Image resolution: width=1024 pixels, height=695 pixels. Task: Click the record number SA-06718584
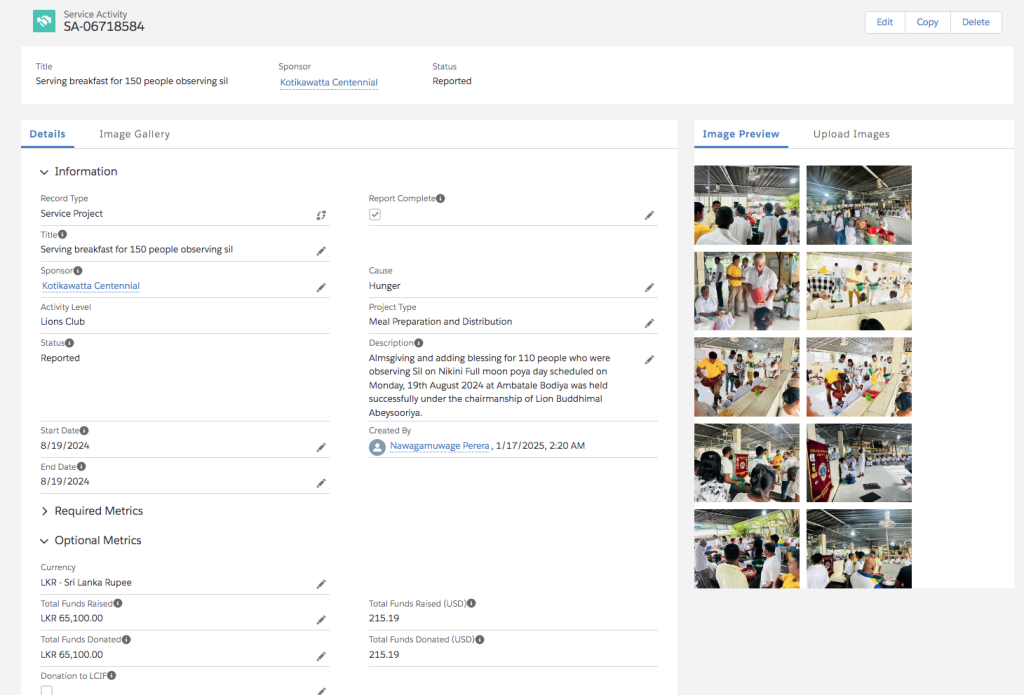(104, 27)
